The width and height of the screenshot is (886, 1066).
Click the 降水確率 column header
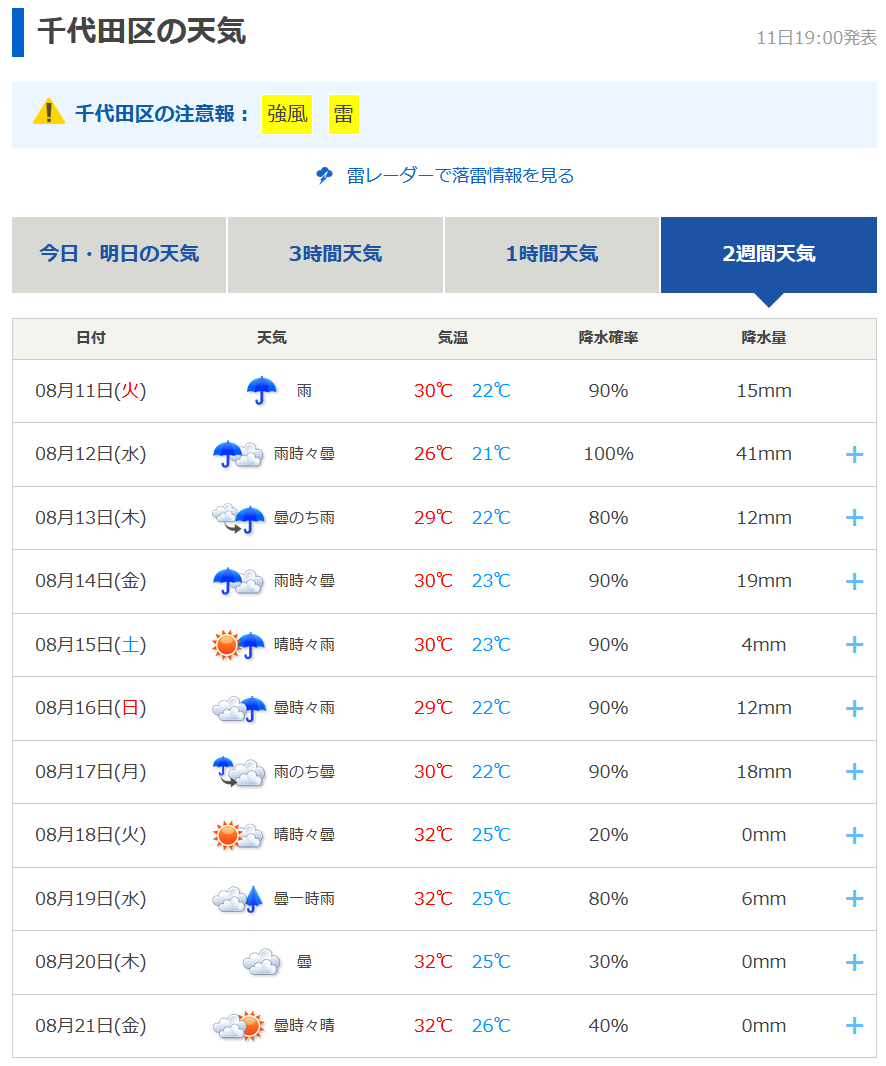click(x=609, y=338)
